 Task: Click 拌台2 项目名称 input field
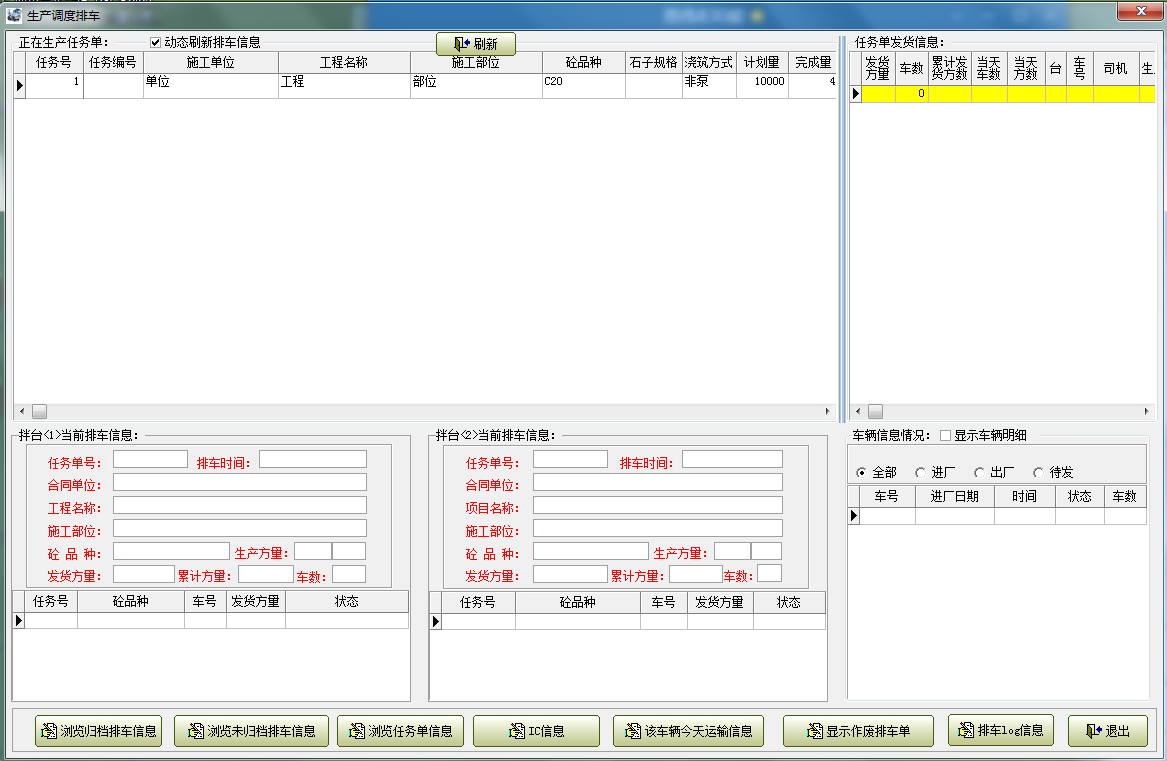pos(658,506)
